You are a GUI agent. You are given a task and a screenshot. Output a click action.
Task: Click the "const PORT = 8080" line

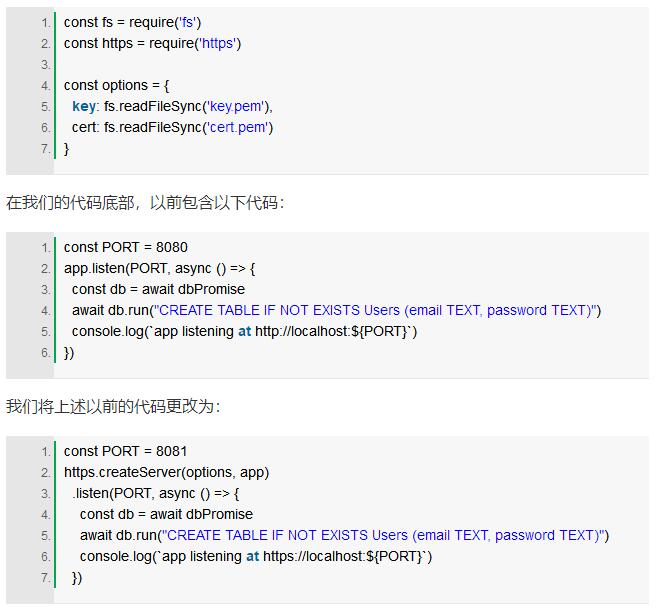pos(125,247)
